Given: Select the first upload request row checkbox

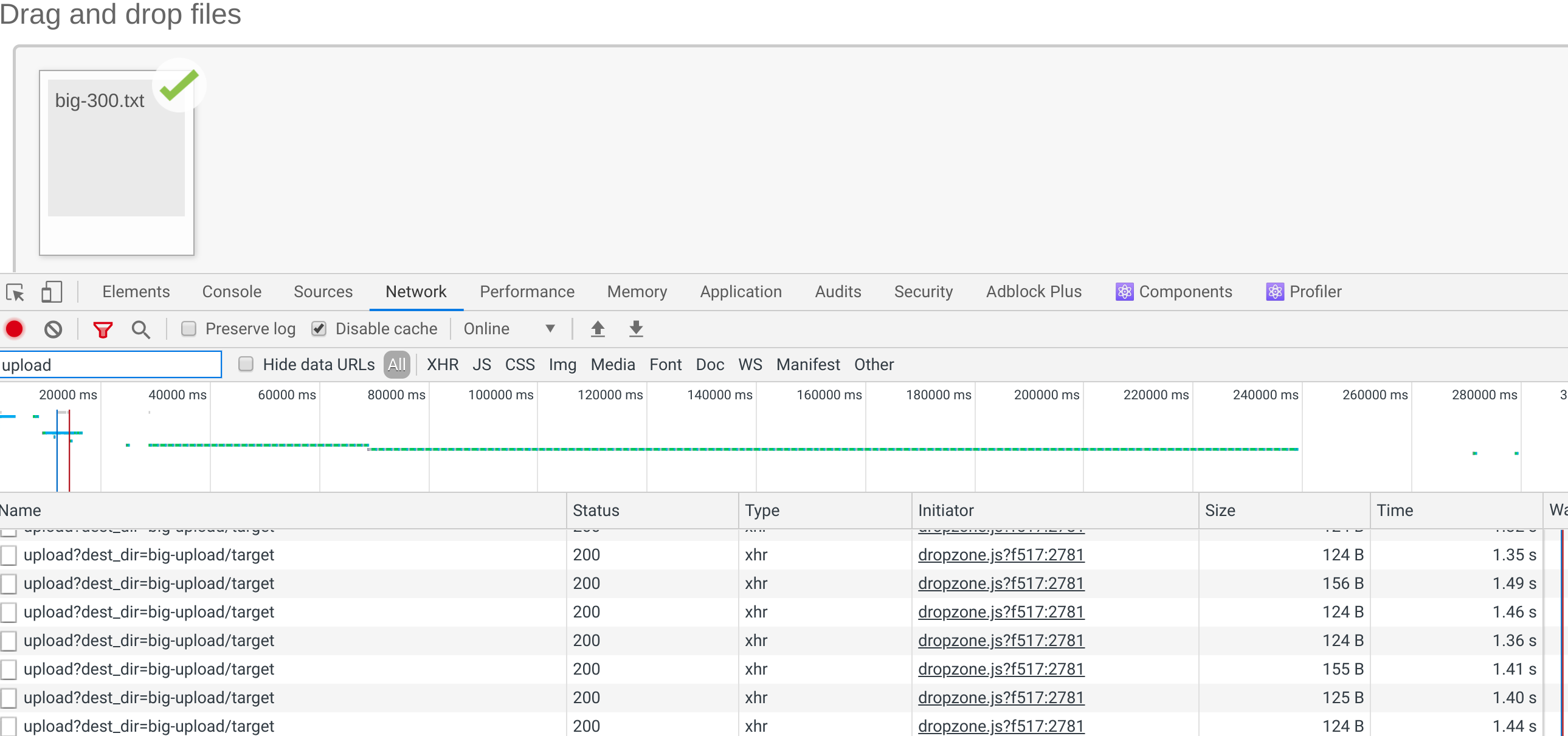Looking at the screenshot, I should tap(9, 555).
